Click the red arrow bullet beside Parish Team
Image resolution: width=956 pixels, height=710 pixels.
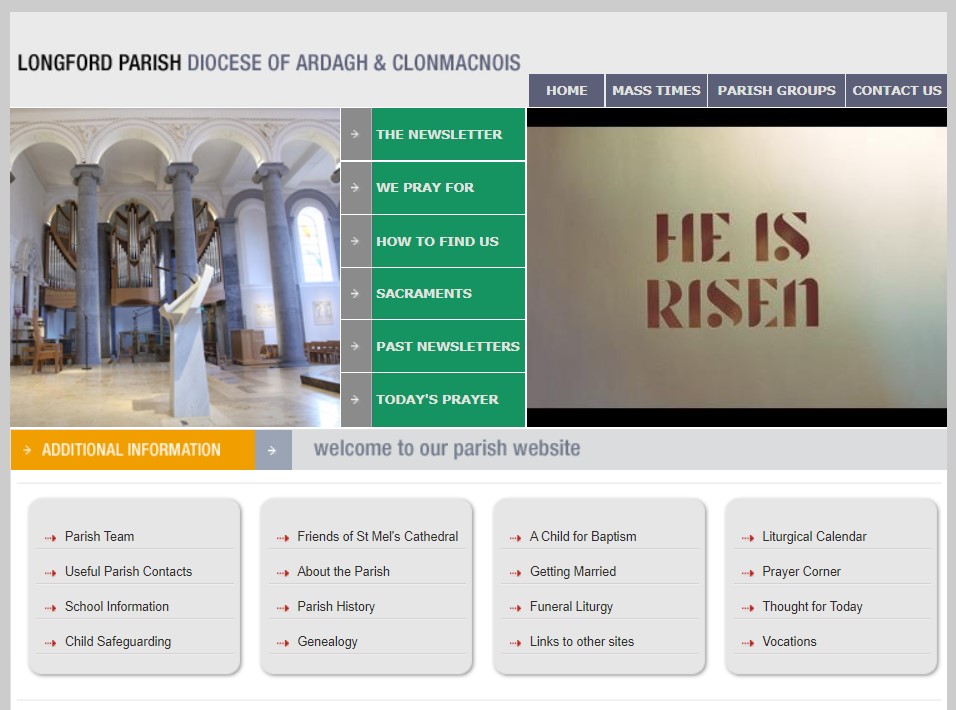click(x=50, y=538)
